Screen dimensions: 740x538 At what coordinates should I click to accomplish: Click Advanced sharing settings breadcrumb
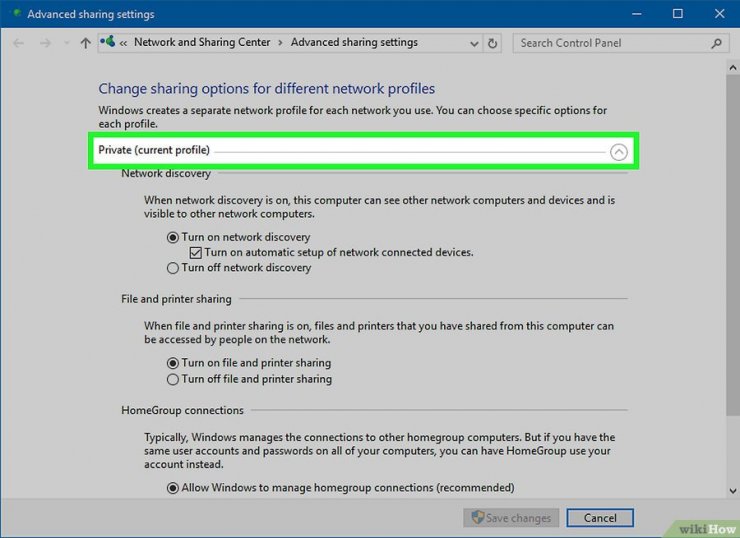tap(354, 43)
